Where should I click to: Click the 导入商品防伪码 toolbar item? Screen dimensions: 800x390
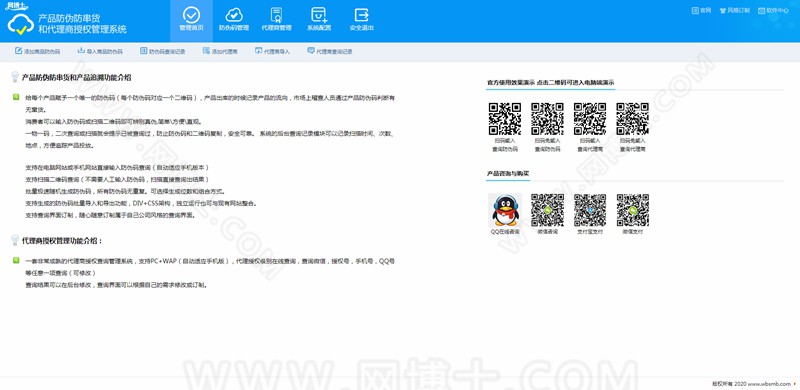pyautogui.click(x=100, y=52)
